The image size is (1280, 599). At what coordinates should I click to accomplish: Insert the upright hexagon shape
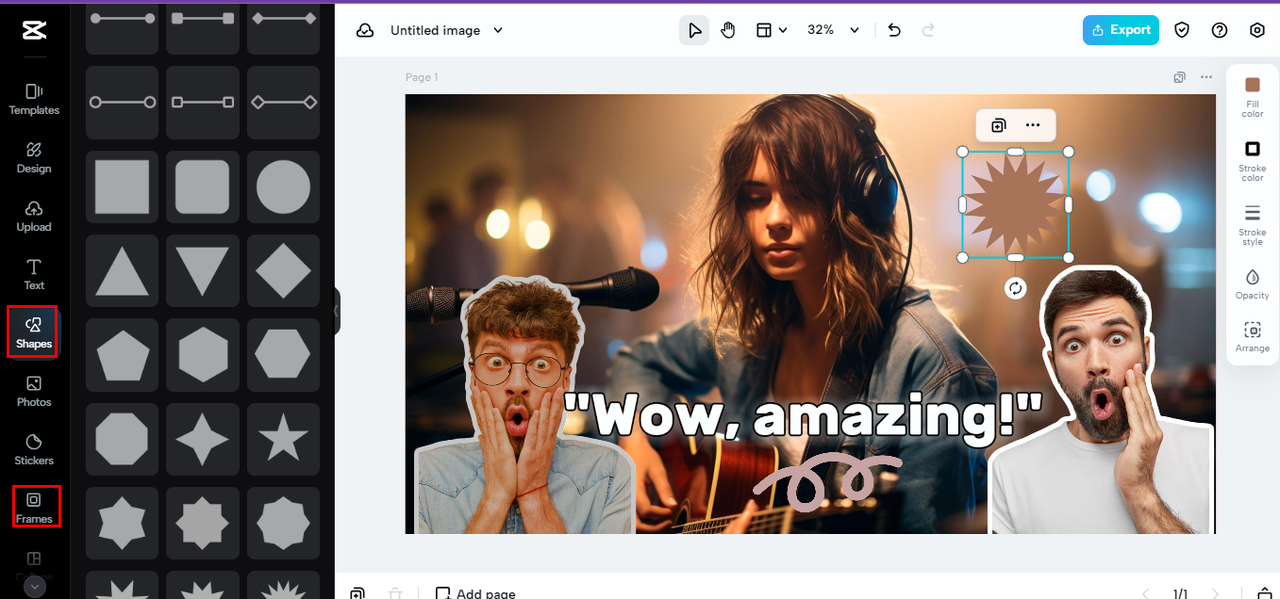pos(202,355)
